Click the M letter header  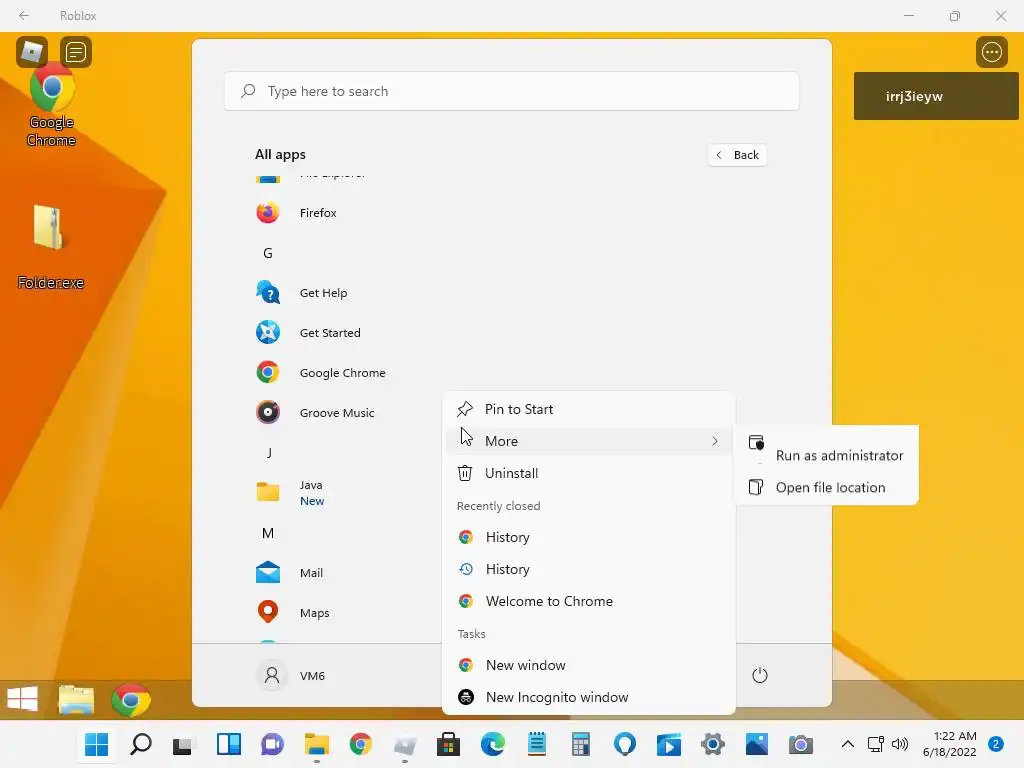[268, 533]
